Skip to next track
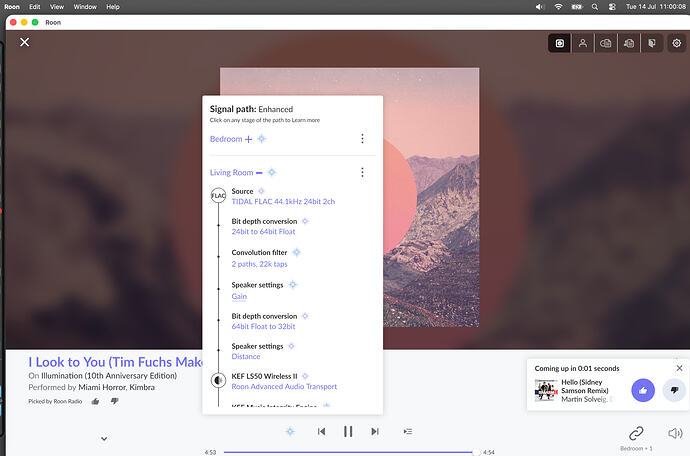 375,431
